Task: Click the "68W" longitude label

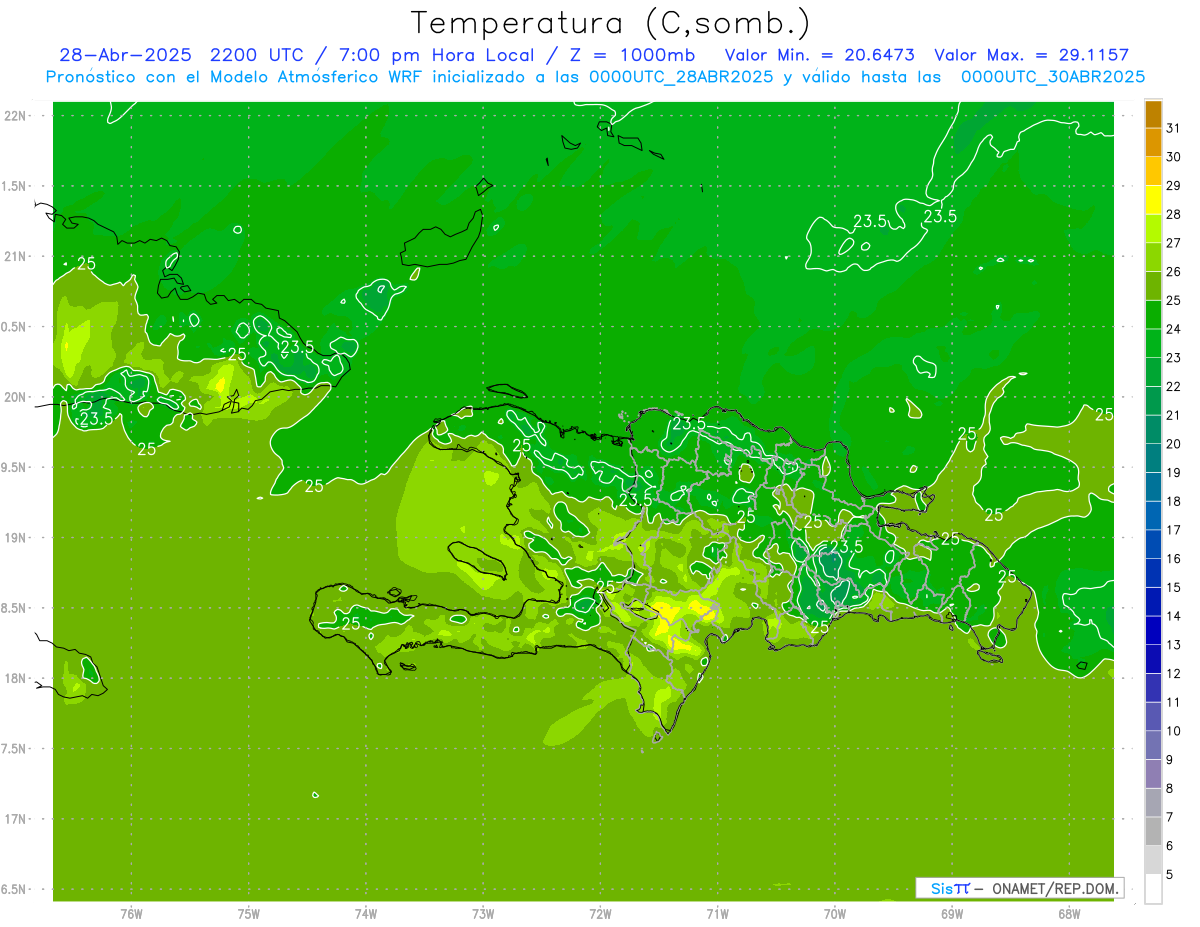Action: (x=1069, y=913)
